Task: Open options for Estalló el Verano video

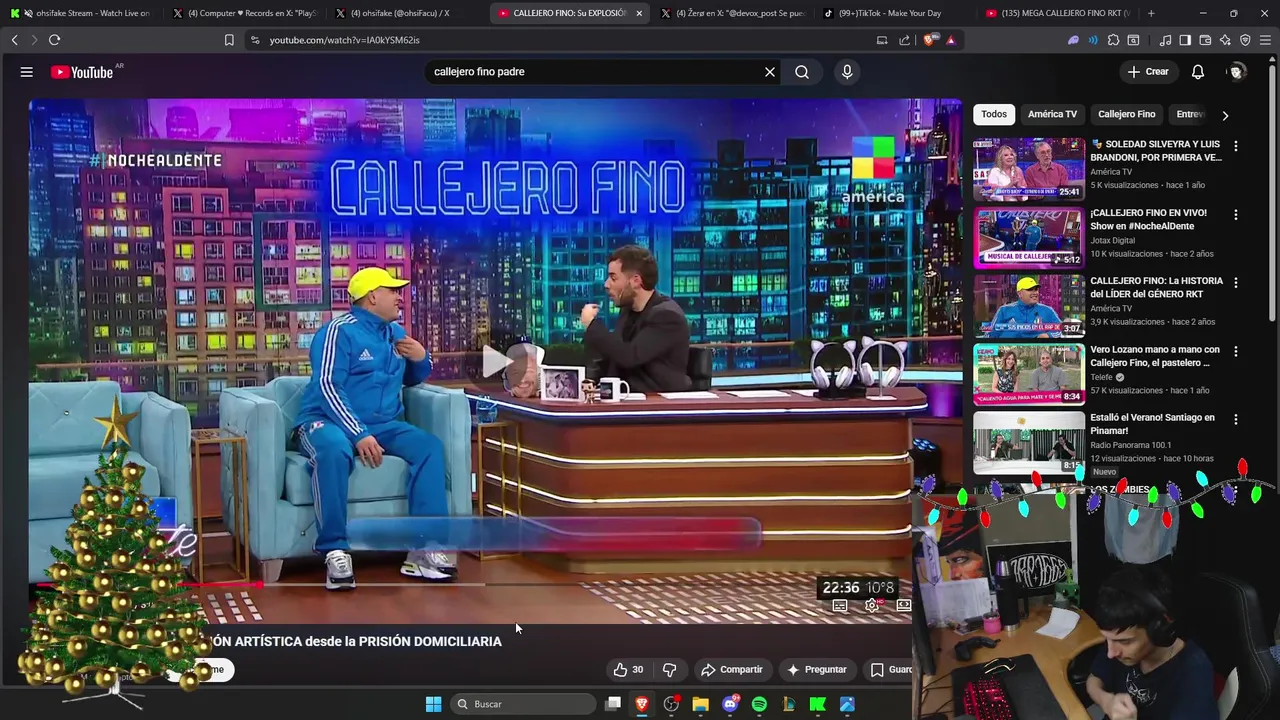Action: tap(1236, 420)
